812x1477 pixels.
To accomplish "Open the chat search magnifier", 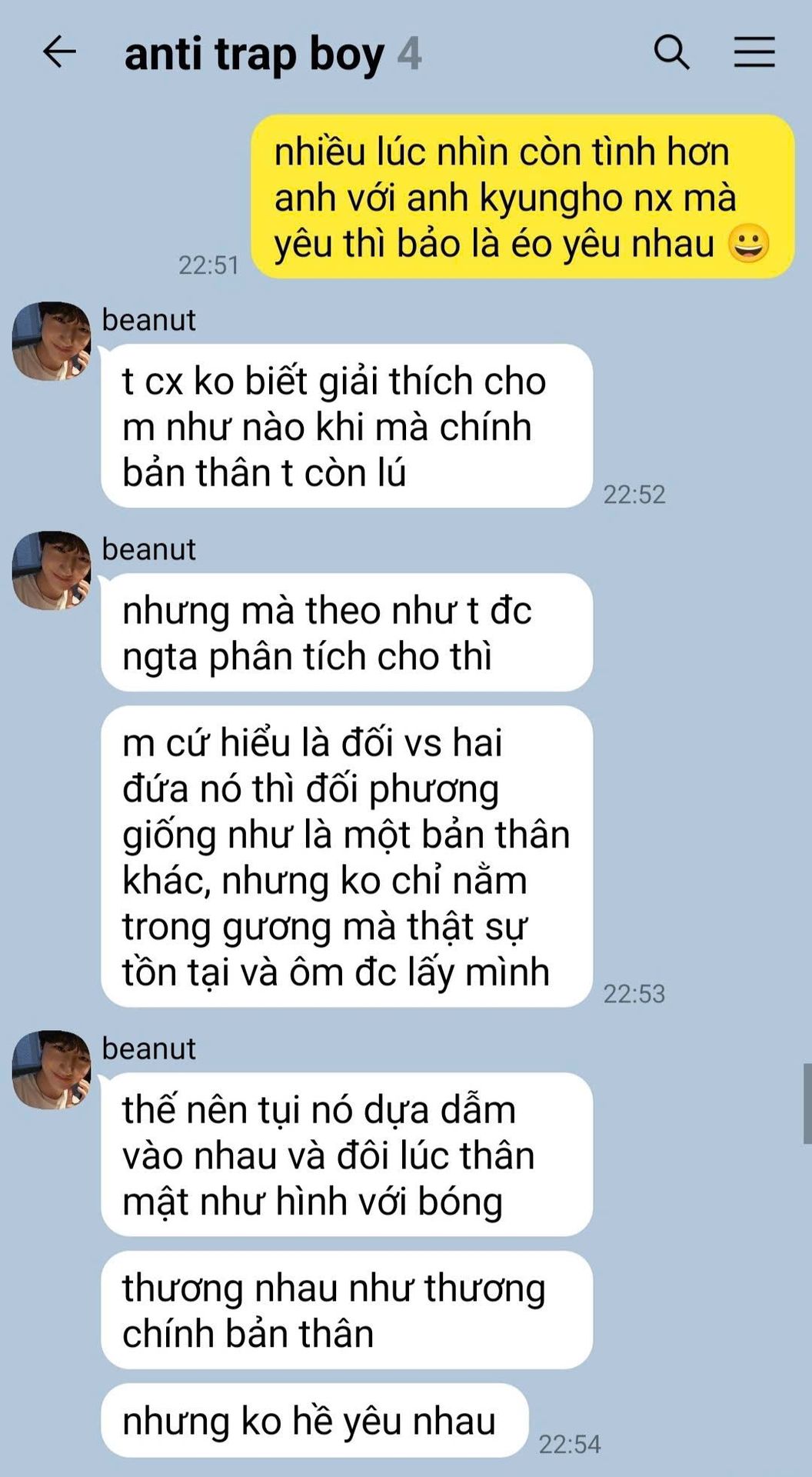I will [671, 52].
